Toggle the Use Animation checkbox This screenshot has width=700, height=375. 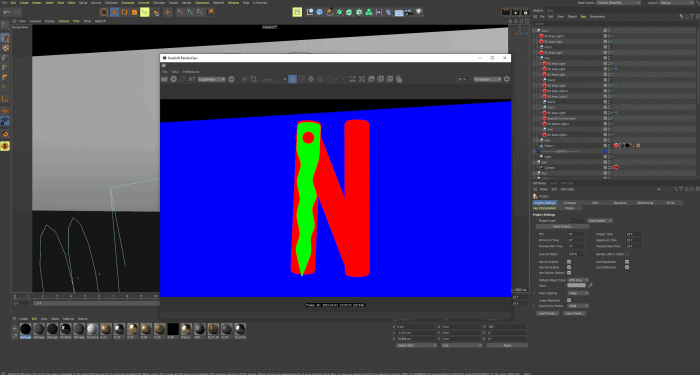(x=569, y=262)
